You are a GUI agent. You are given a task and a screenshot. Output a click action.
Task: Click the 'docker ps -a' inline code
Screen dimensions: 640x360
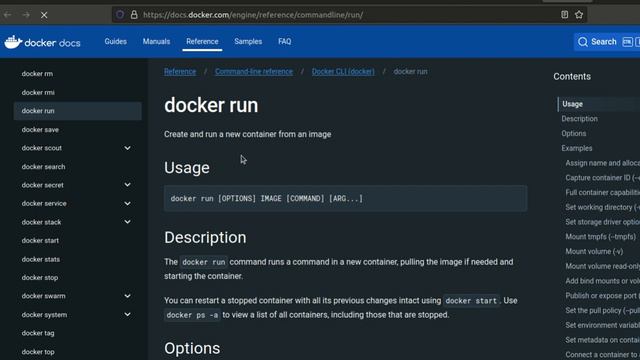pos(192,315)
